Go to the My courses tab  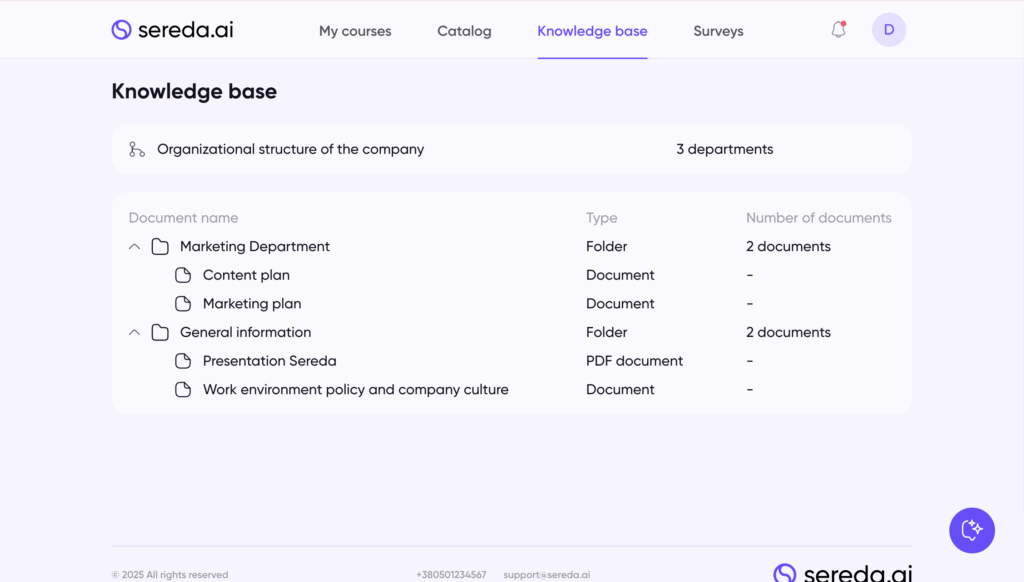(x=355, y=31)
